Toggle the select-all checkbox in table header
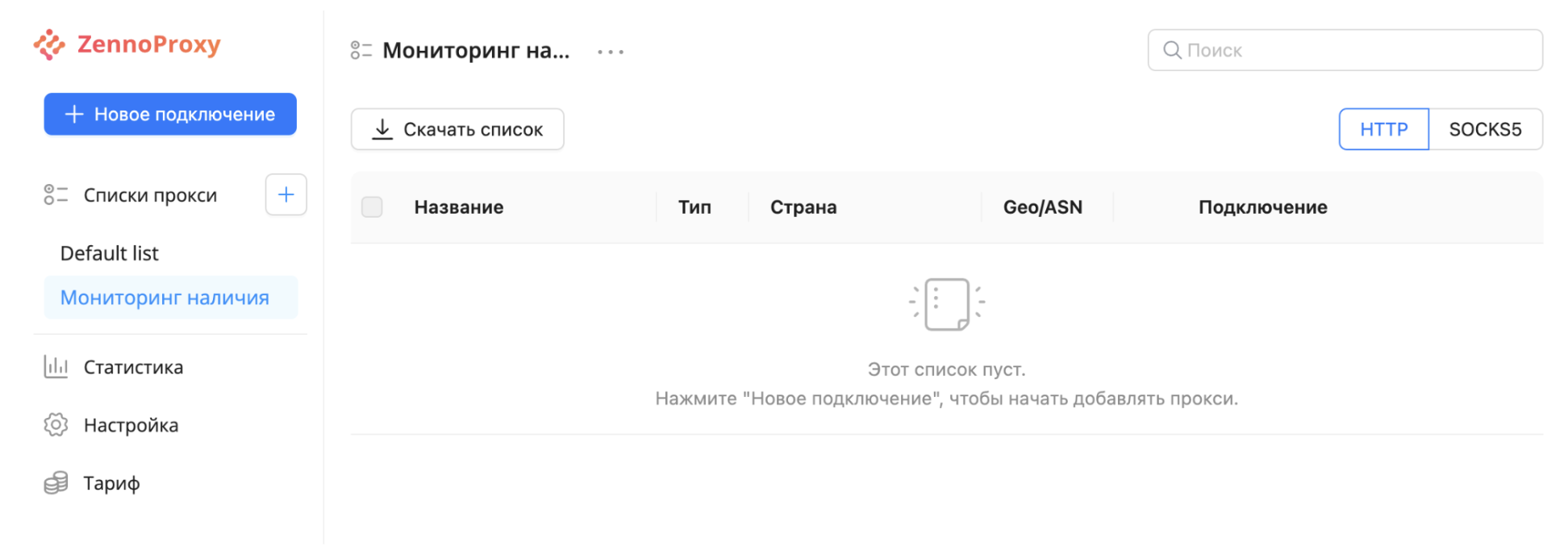 pyautogui.click(x=372, y=207)
